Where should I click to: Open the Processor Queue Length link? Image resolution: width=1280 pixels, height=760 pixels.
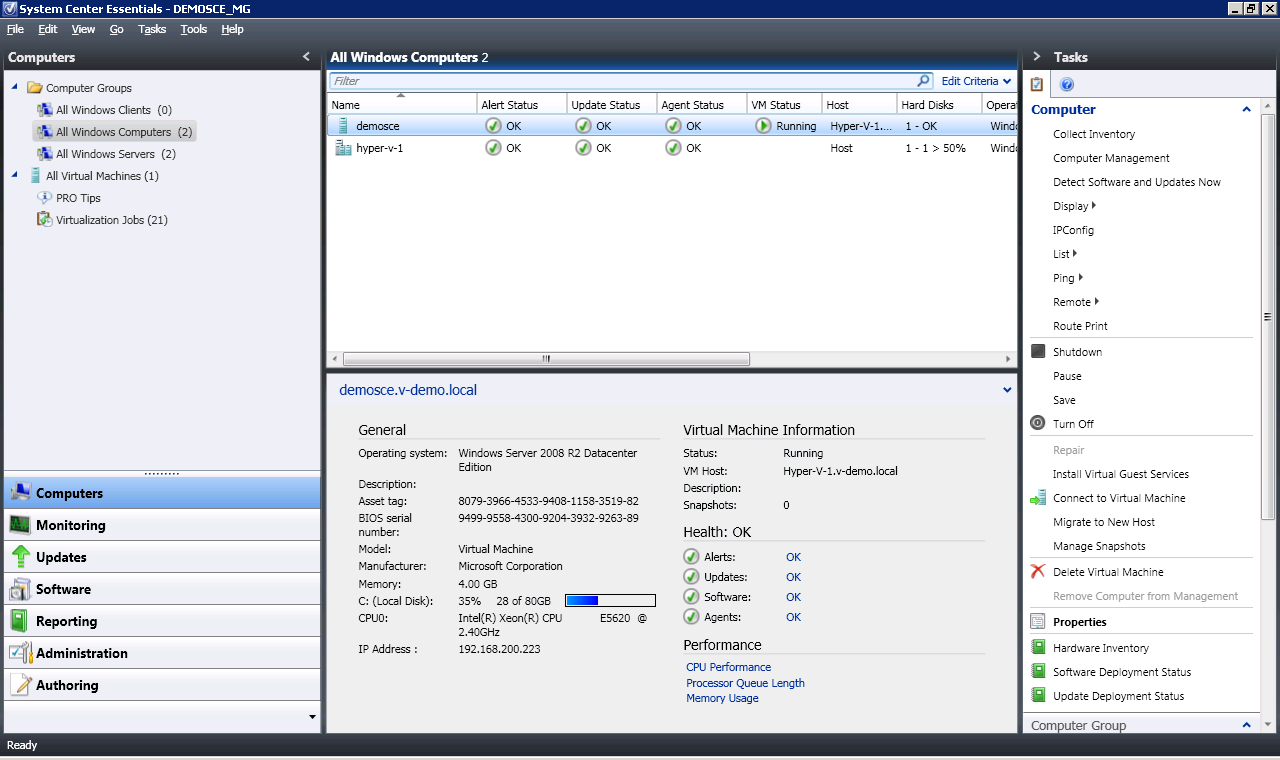pos(745,683)
